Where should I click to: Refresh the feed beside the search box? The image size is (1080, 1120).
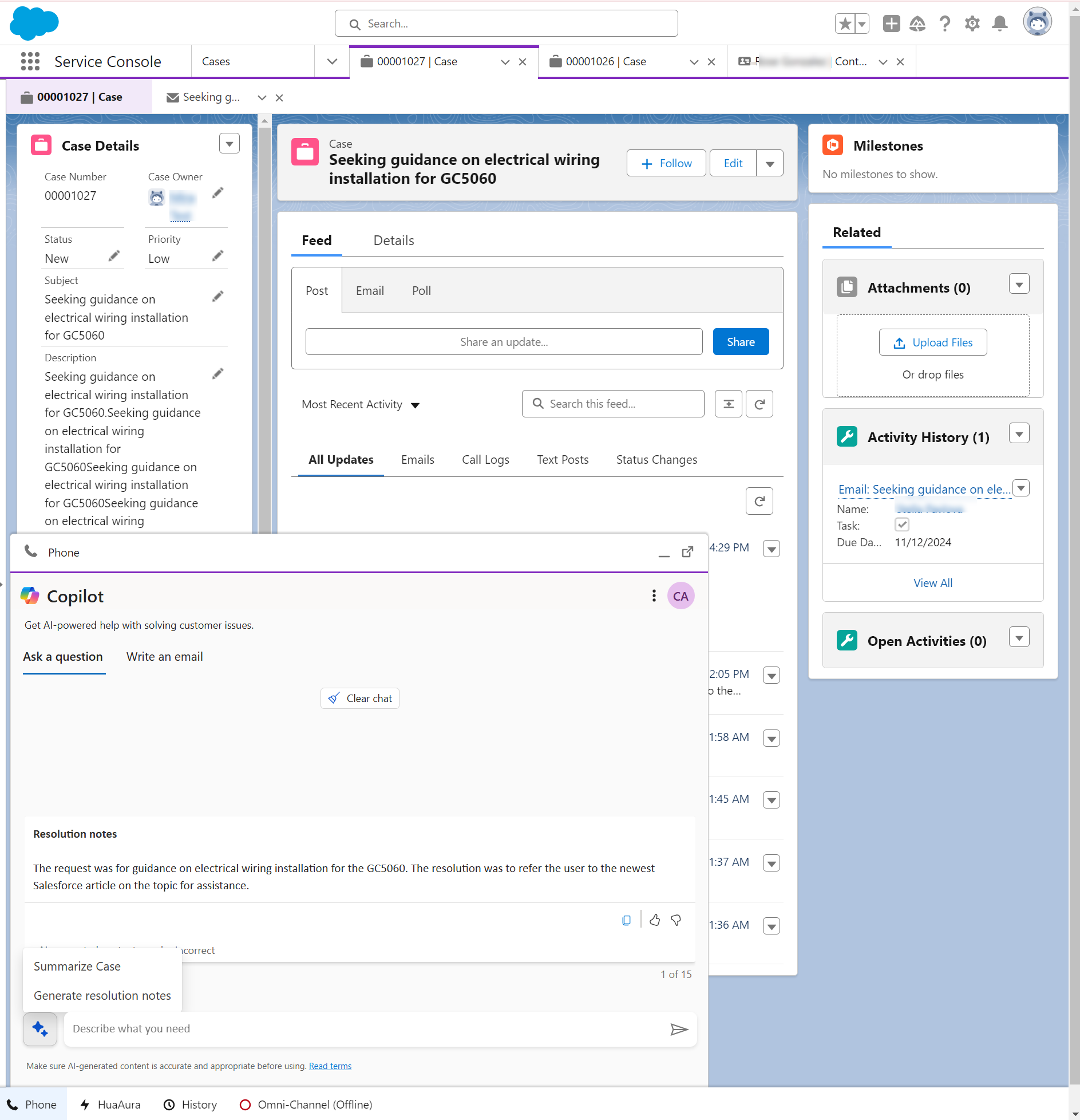point(759,404)
